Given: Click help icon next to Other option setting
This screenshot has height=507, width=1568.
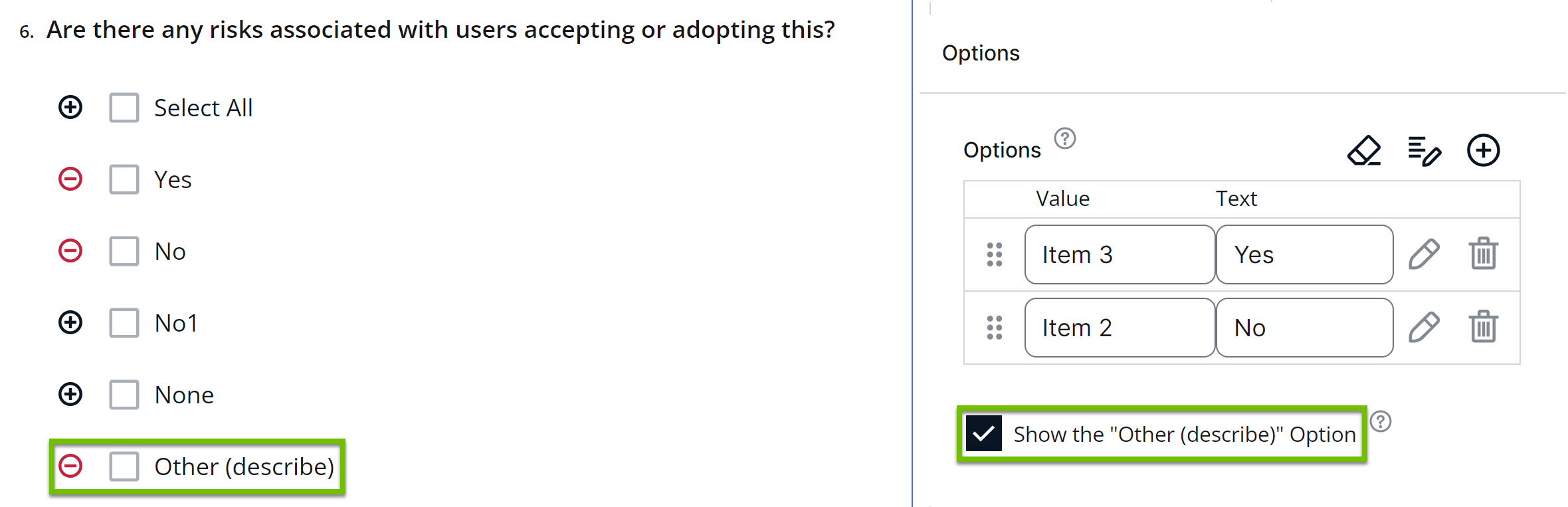Looking at the screenshot, I should coord(1381,420).
